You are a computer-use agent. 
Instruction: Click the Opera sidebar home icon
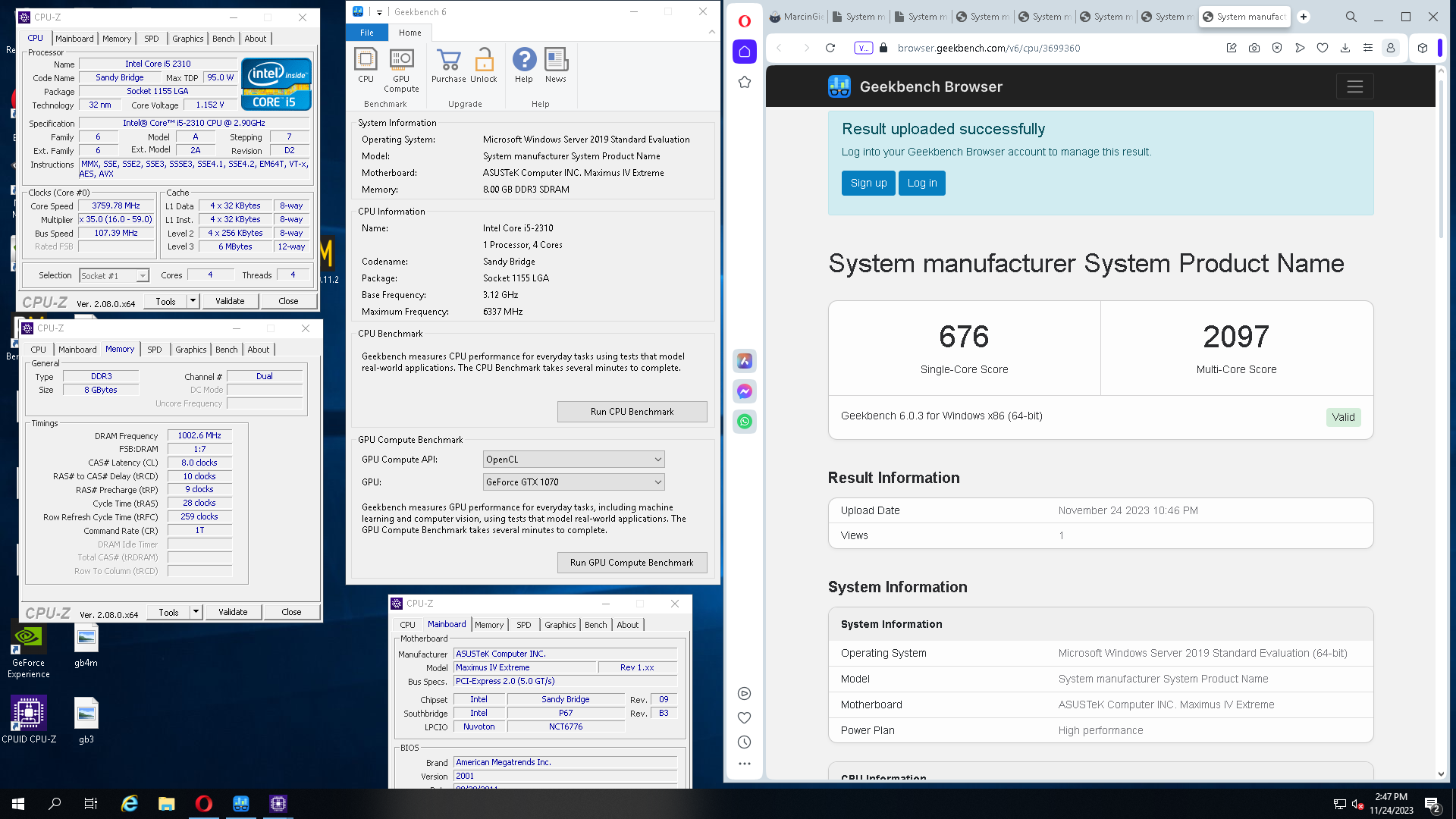tap(745, 52)
